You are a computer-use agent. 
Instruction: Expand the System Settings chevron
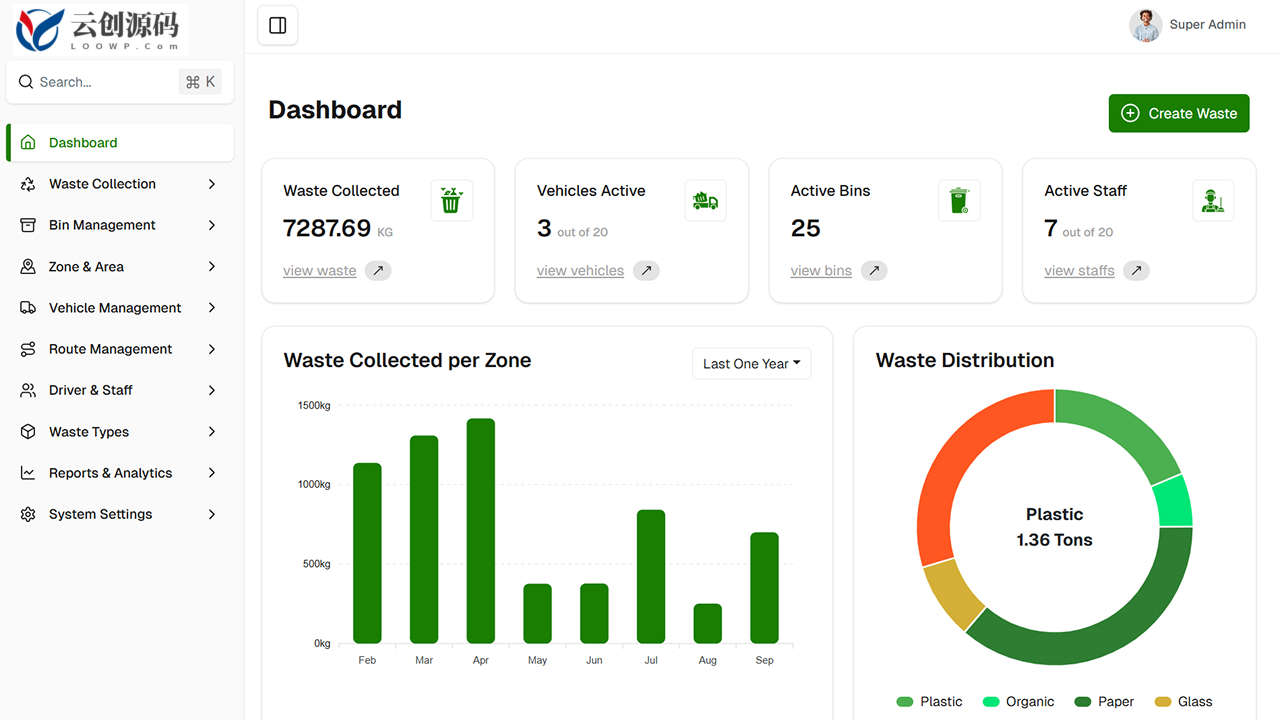click(212, 514)
